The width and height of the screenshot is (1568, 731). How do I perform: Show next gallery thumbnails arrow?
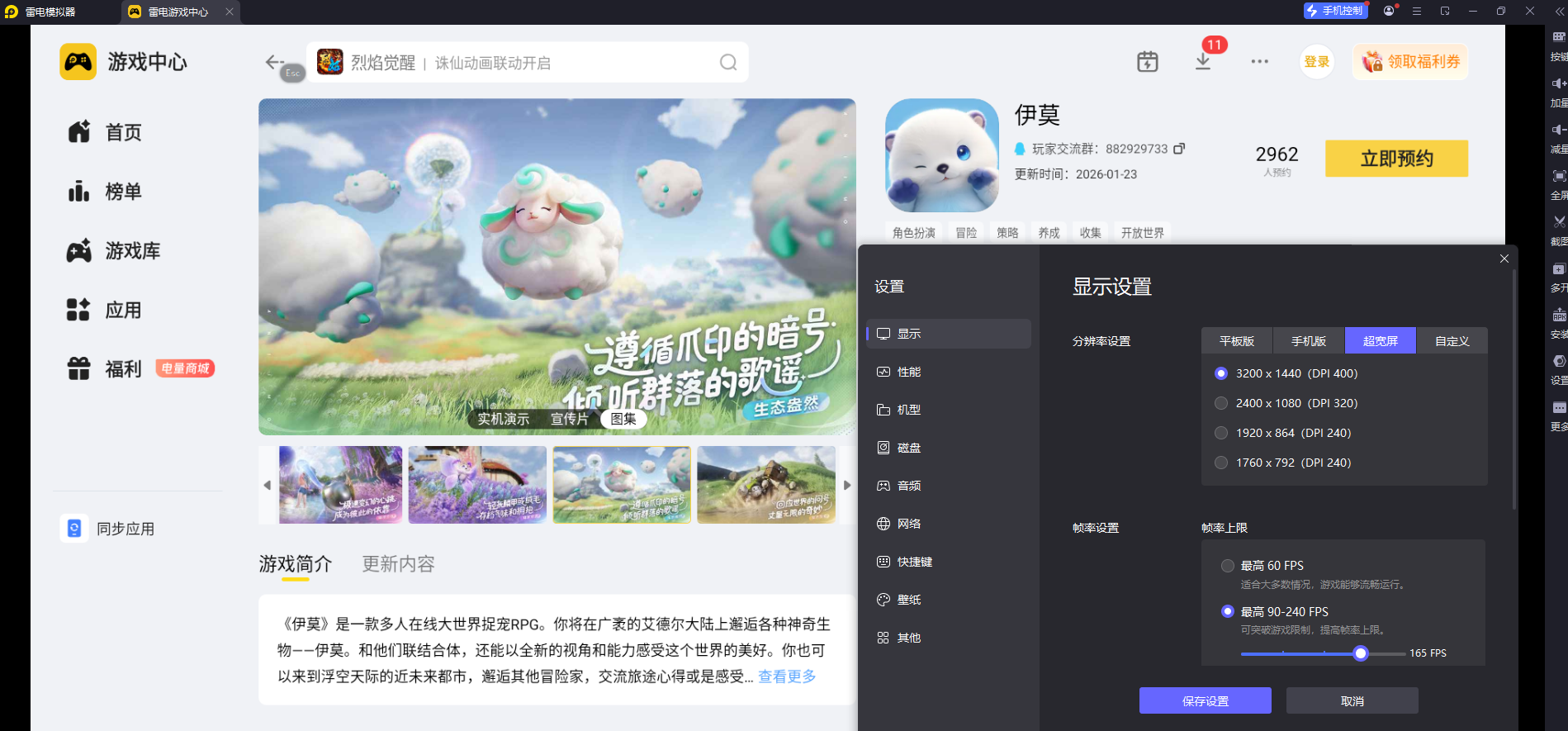(846, 486)
